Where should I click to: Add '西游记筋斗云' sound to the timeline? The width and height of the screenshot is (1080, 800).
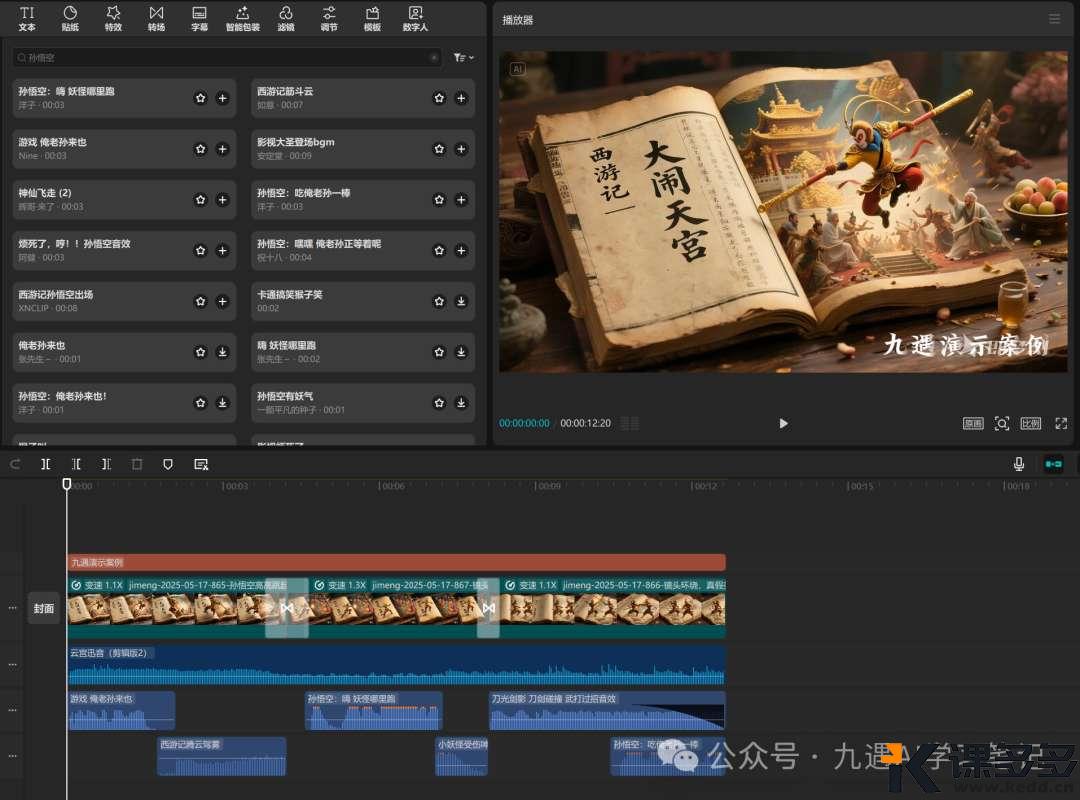coord(461,98)
